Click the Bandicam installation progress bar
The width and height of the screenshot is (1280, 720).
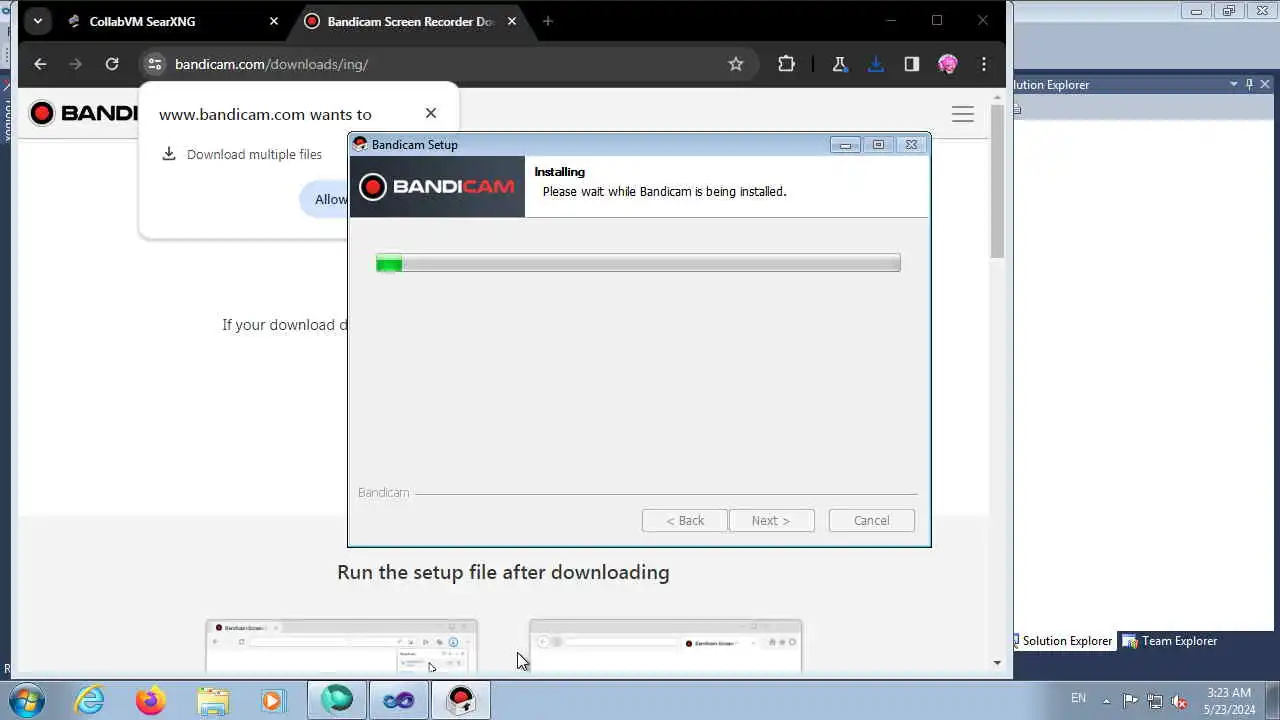pyautogui.click(x=638, y=263)
